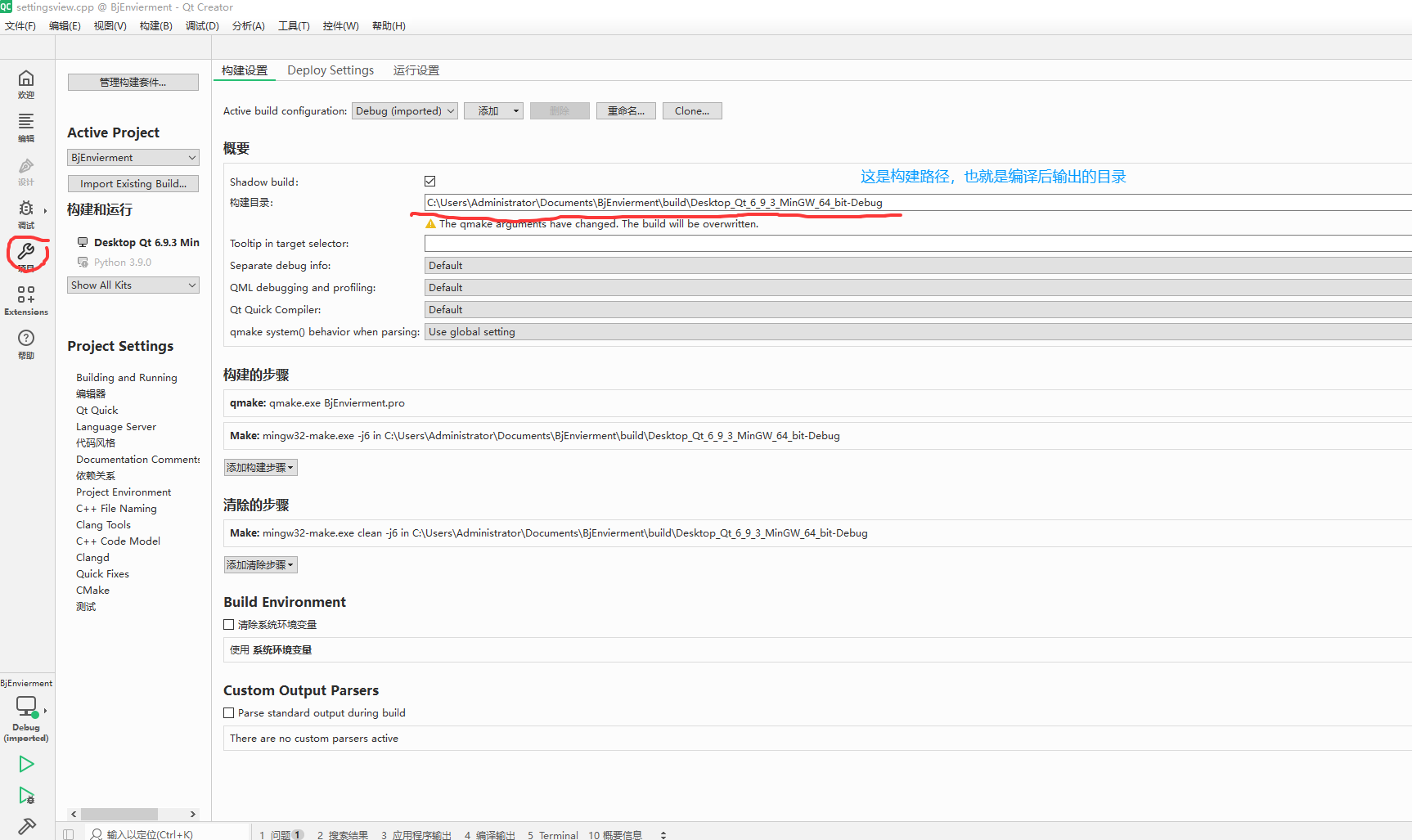Click the Clone... button
This screenshot has width=1412, height=840.
[692, 111]
